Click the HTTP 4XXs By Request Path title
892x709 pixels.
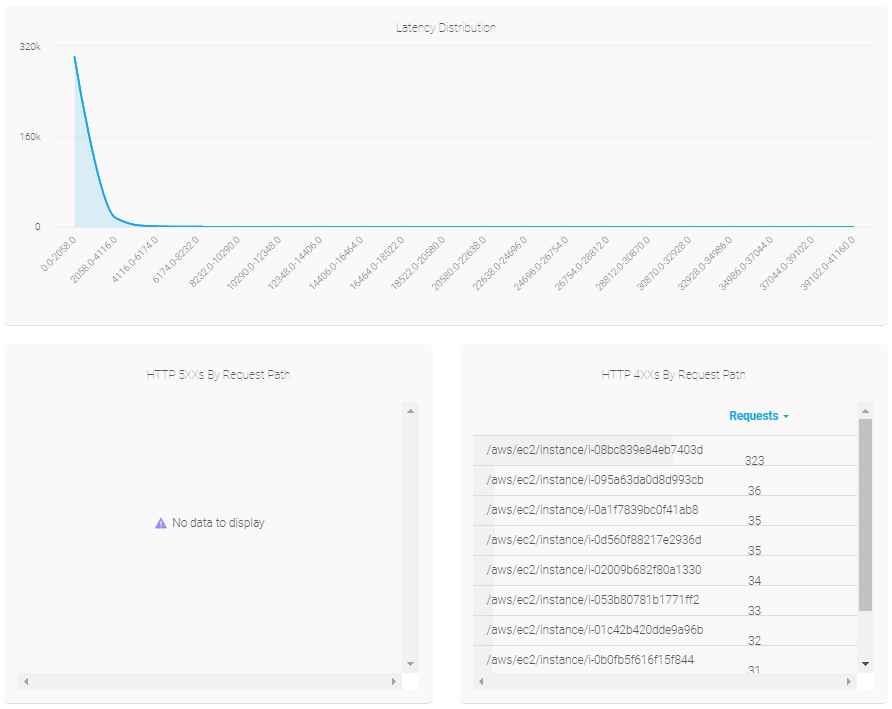pos(673,375)
